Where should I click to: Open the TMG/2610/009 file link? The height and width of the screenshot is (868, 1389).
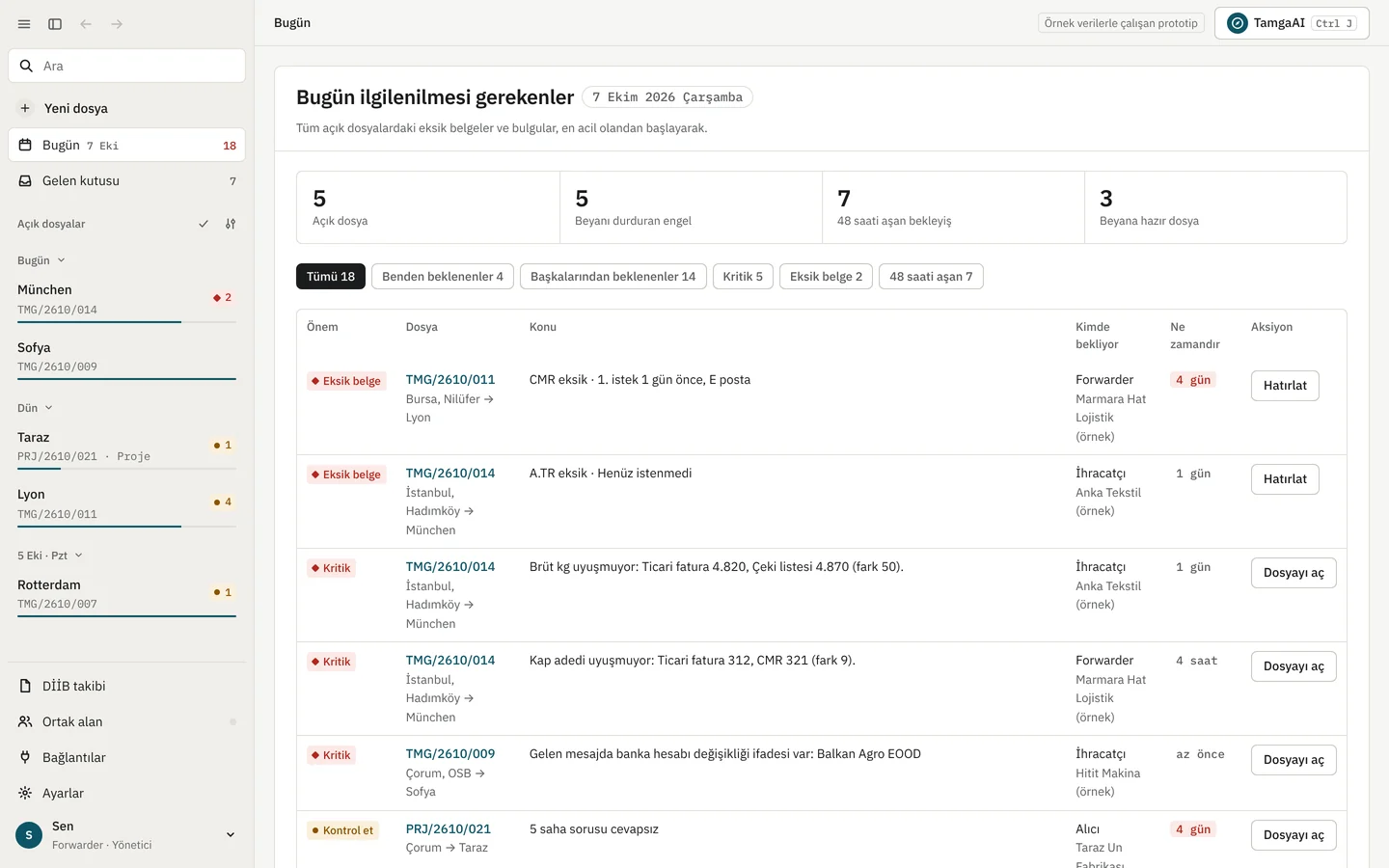pyautogui.click(x=450, y=754)
